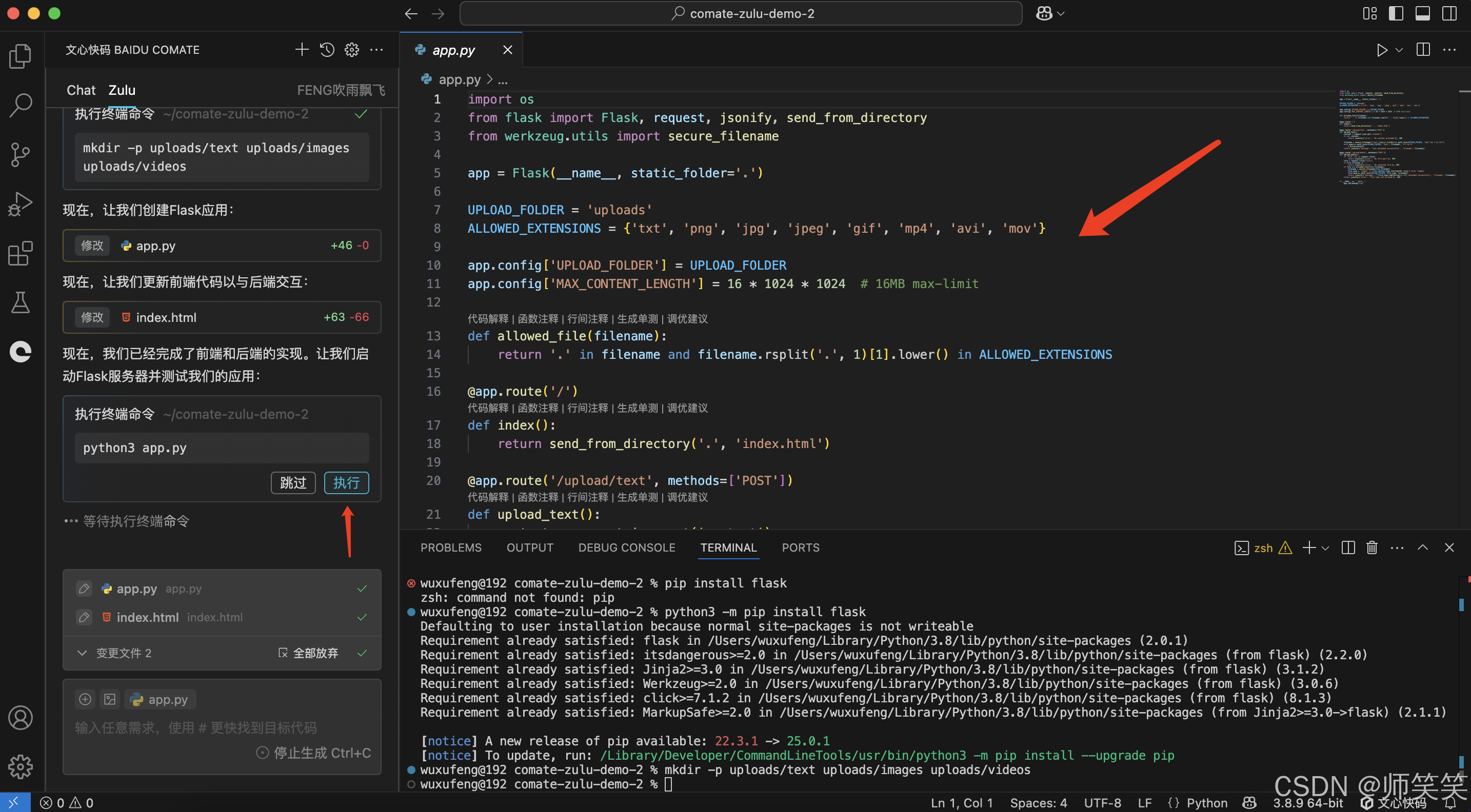The image size is (1471, 812).
Task: Open the Source Control view
Action: pyautogui.click(x=21, y=154)
